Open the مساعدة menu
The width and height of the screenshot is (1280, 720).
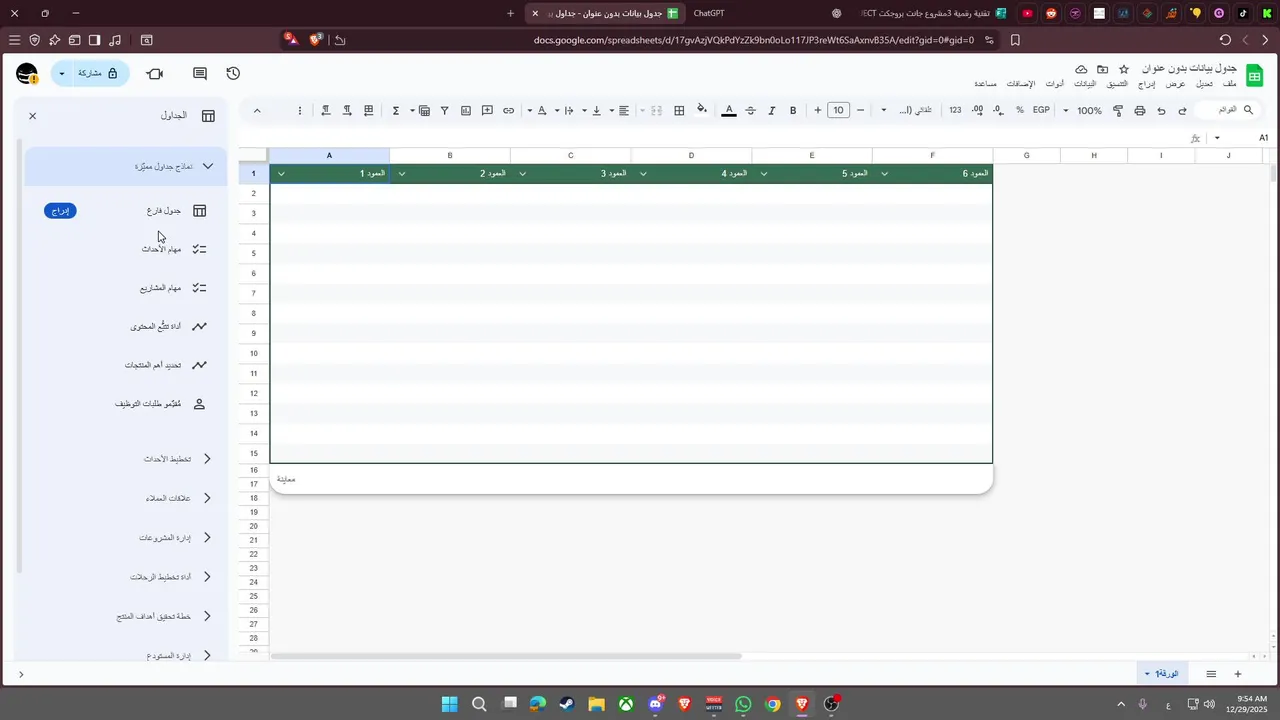click(985, 84)
